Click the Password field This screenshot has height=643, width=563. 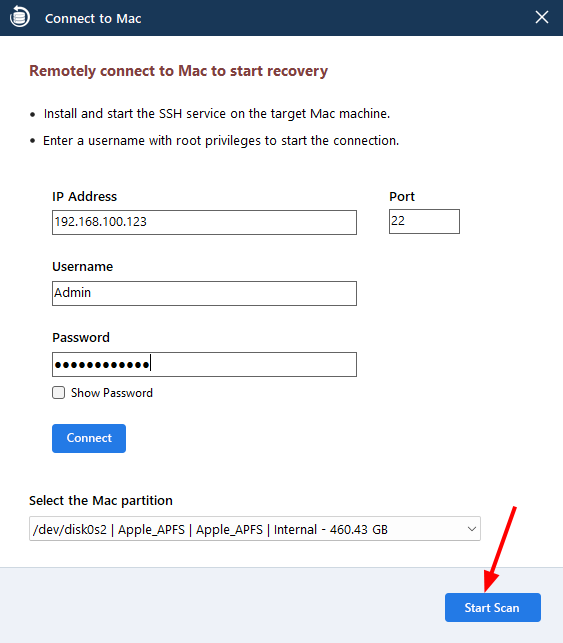[x=204, y=364]
